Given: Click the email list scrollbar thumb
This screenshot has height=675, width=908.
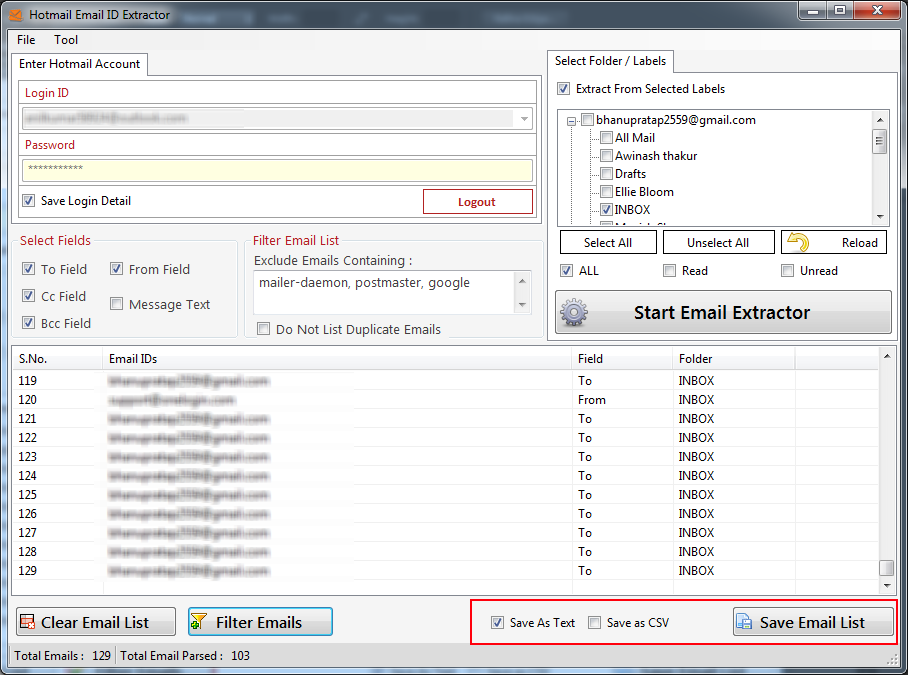Looking at the screenshot, I should (887, 568).
